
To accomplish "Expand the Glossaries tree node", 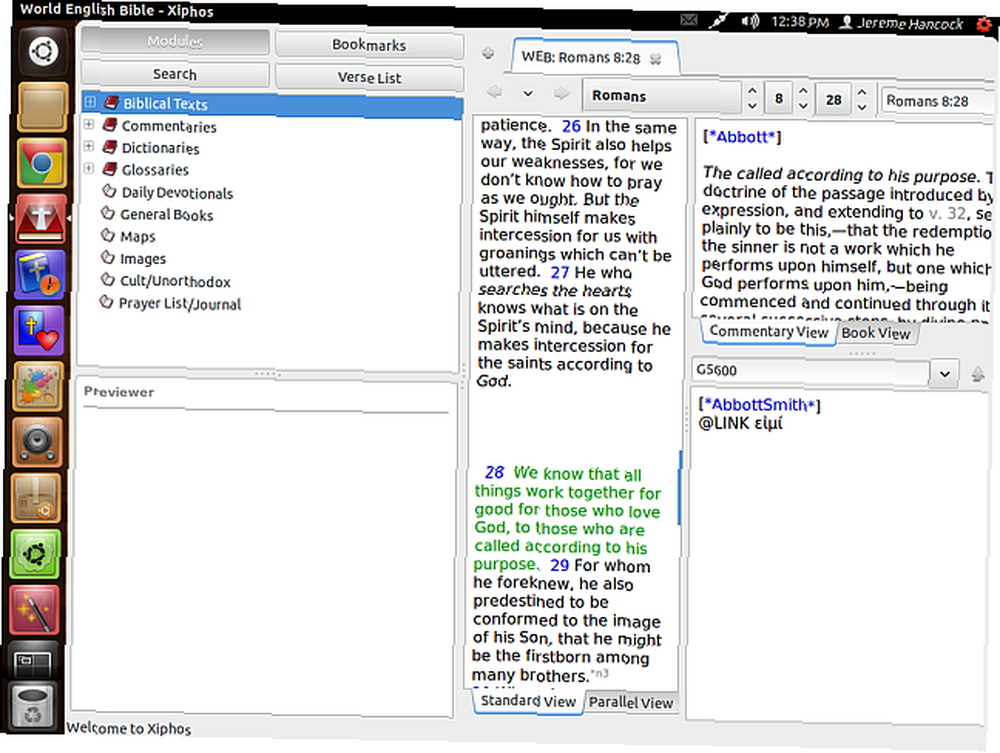I will pos(89,168).
